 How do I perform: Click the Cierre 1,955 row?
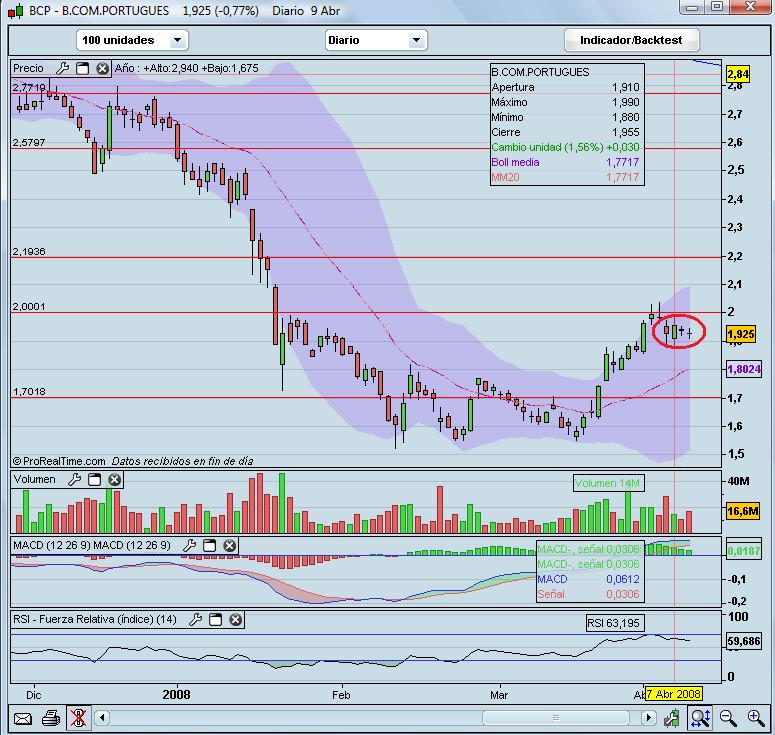(565, 132)
